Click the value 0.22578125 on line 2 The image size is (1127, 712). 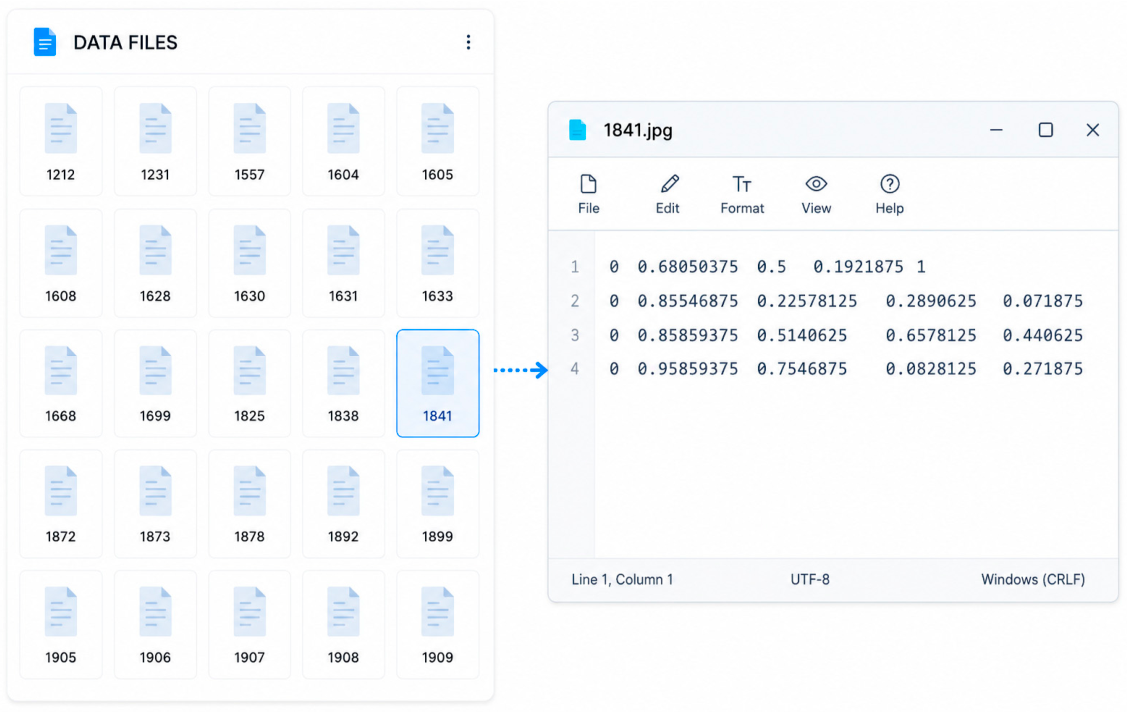[x=807, y=301]
